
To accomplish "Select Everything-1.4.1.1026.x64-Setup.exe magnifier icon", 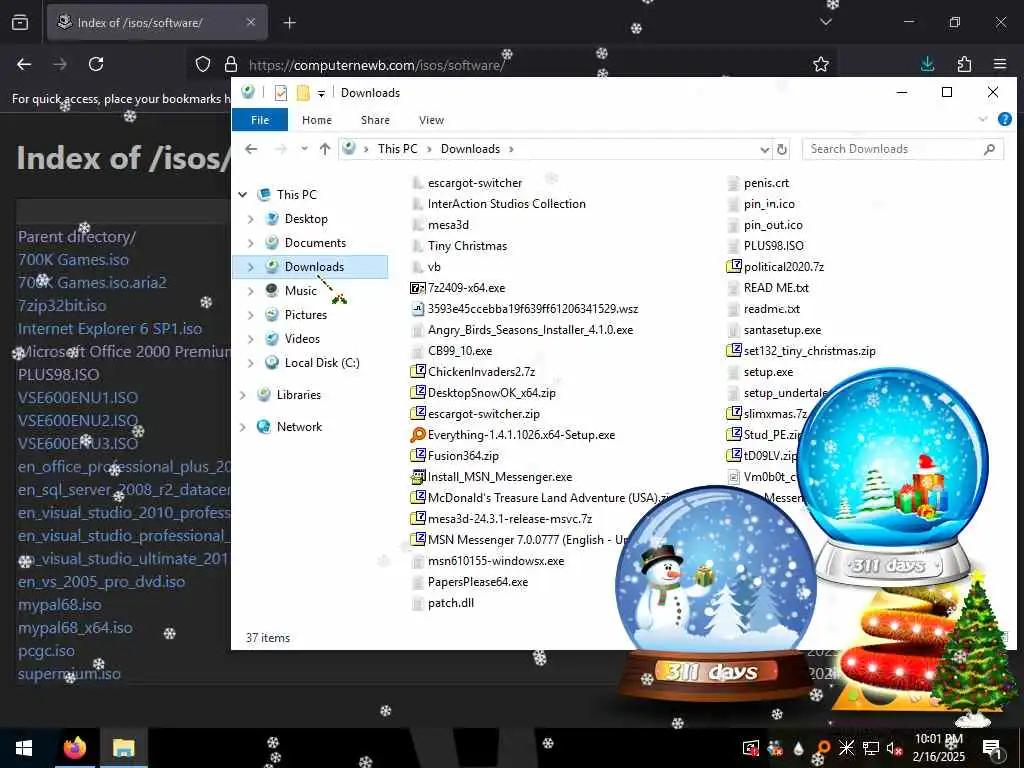I will tap(418, 435).
